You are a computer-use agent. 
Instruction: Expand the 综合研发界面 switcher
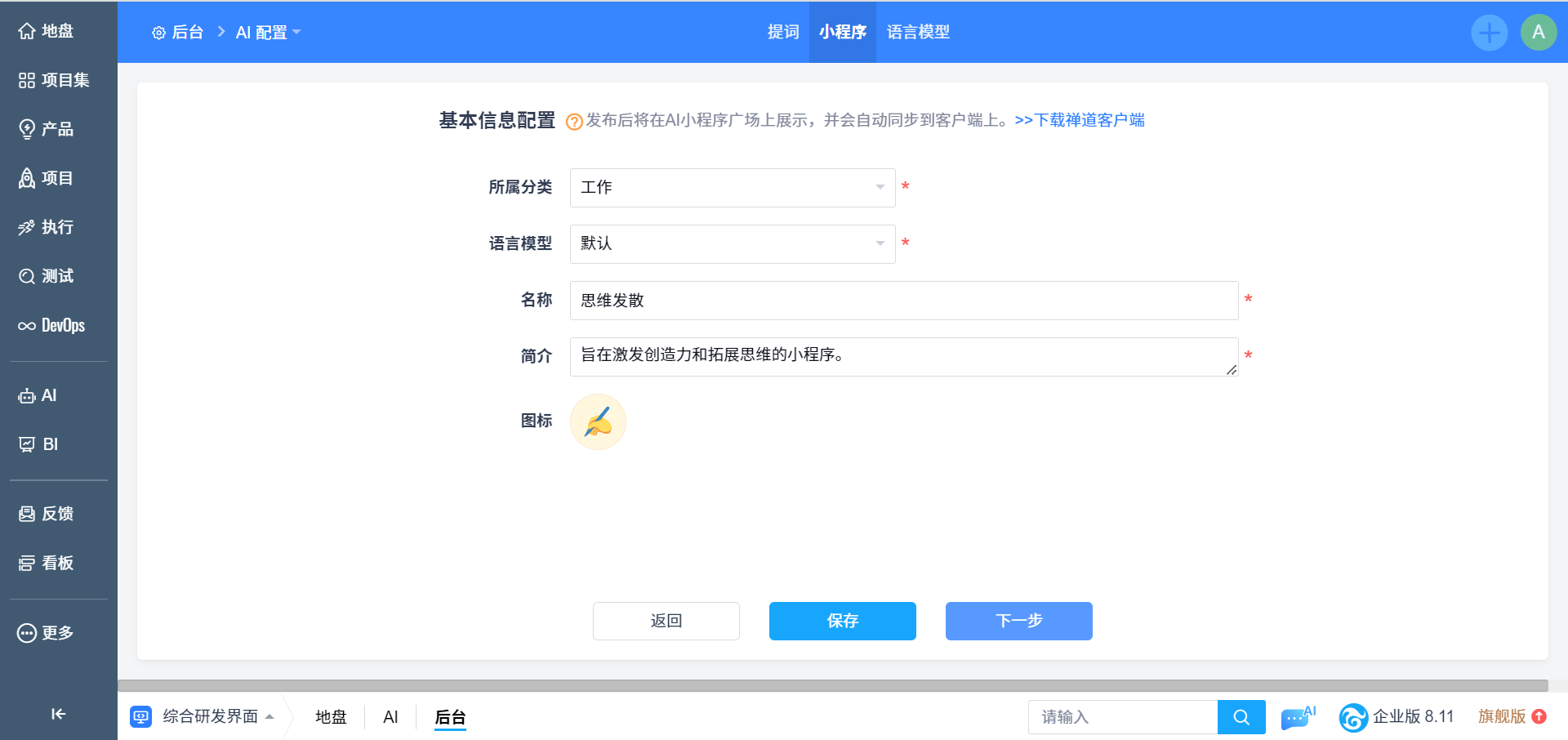(x=218, y=716)
